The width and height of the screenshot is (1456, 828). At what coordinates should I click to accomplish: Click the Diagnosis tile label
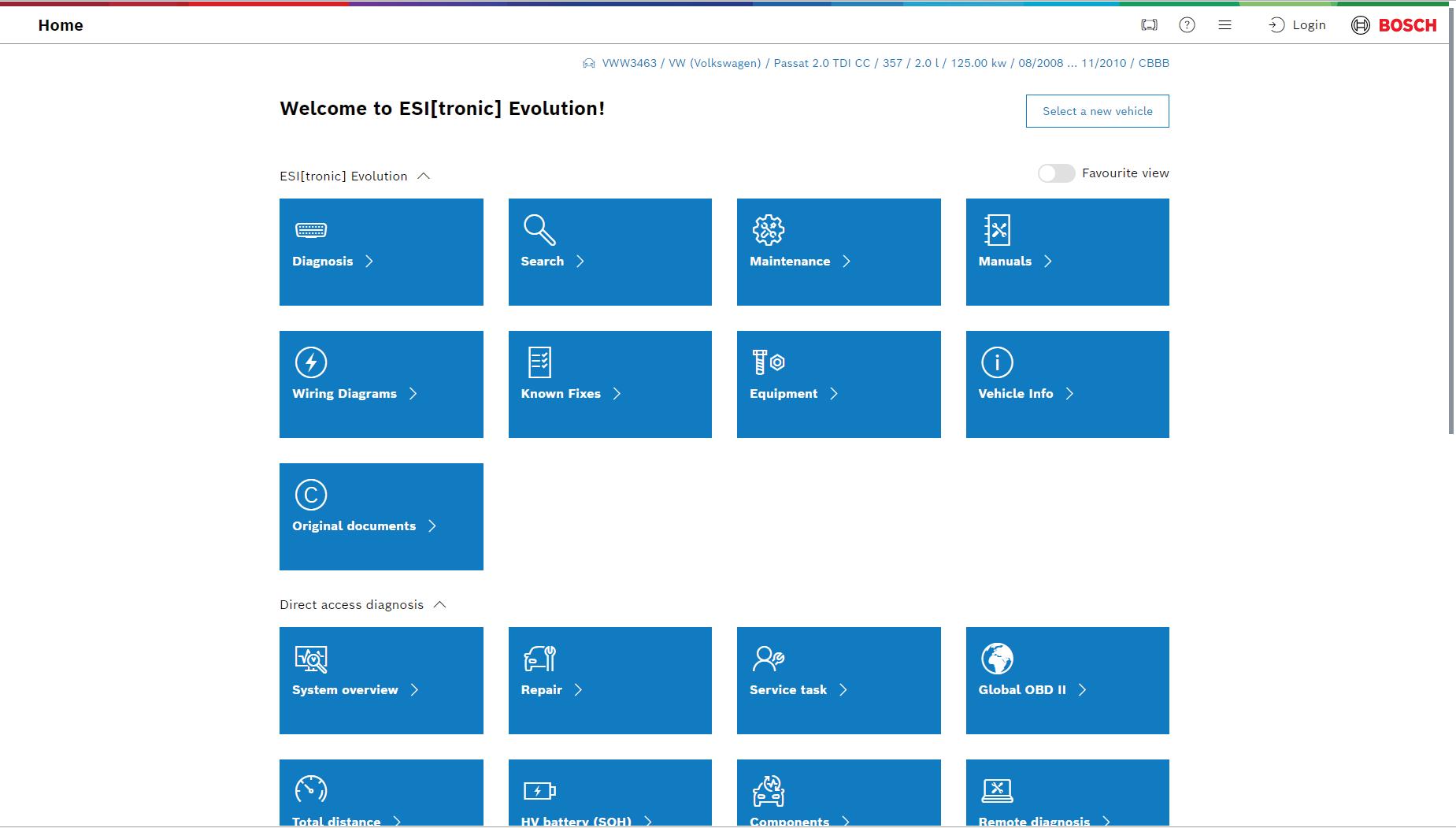[x=323, y=262]
